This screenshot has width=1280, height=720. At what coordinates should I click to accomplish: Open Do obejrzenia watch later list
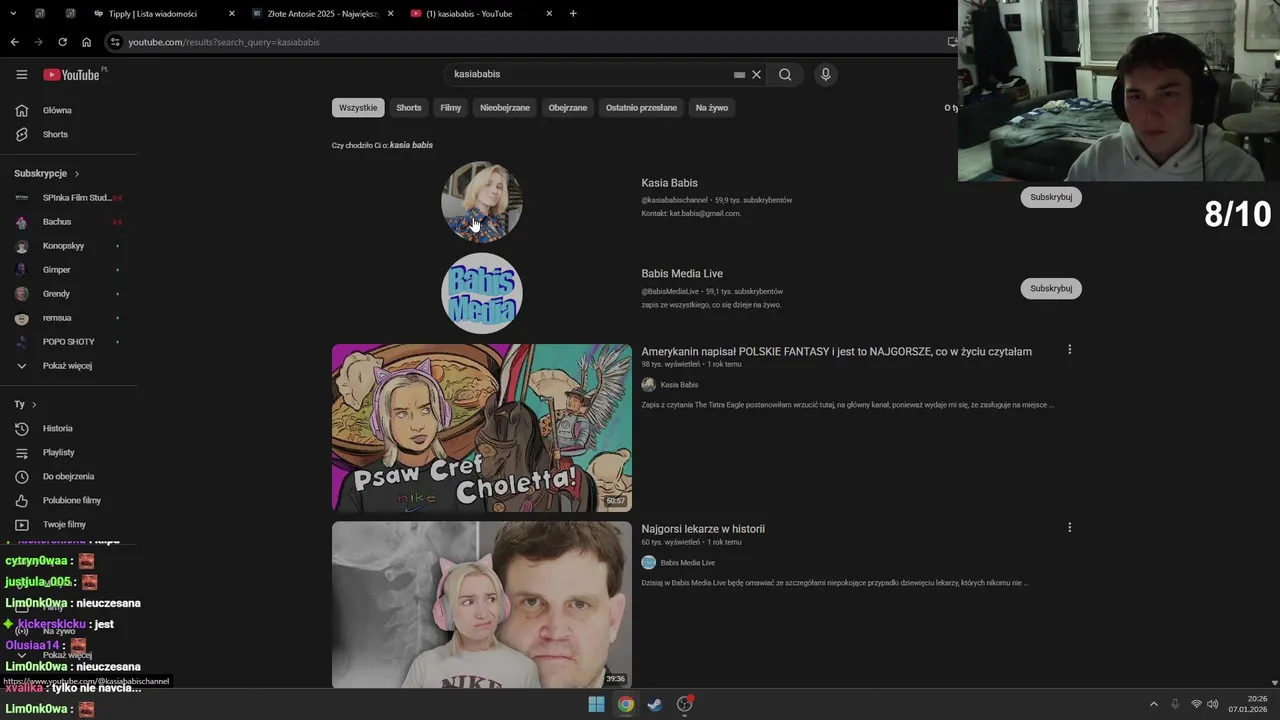pos(69,476)
